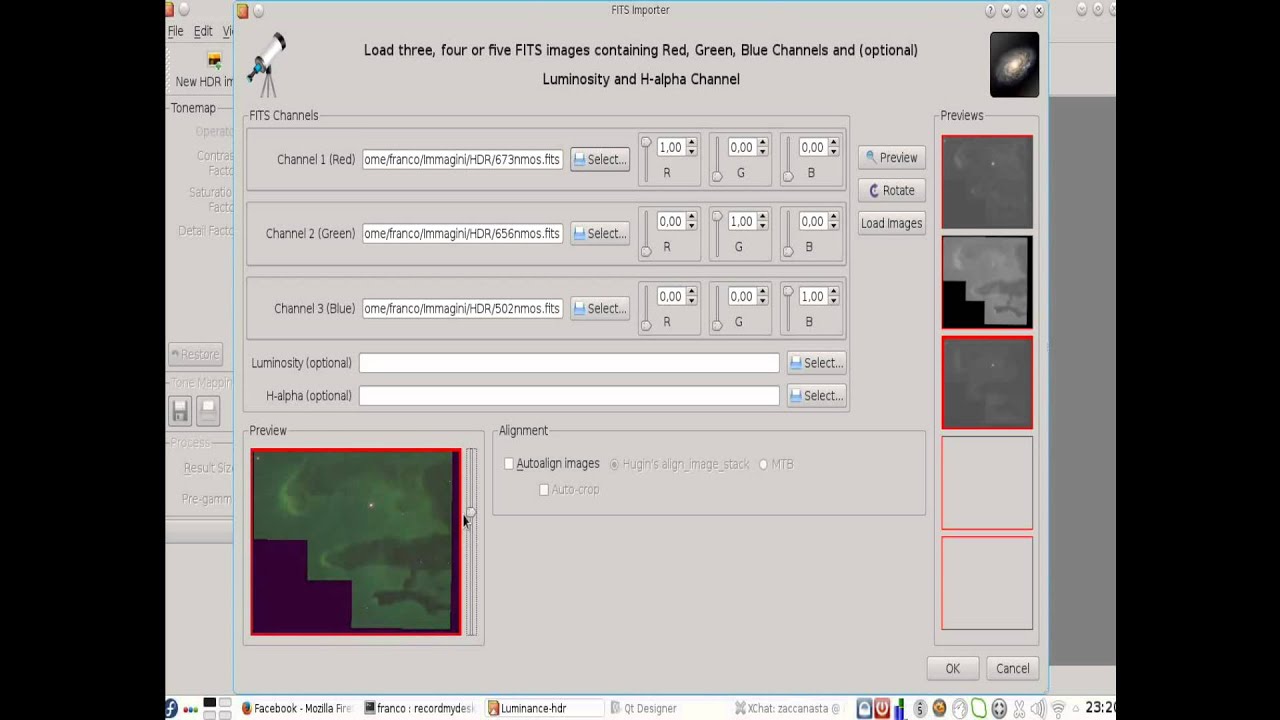Open the volume speaker tray icon

(1039, 708)
